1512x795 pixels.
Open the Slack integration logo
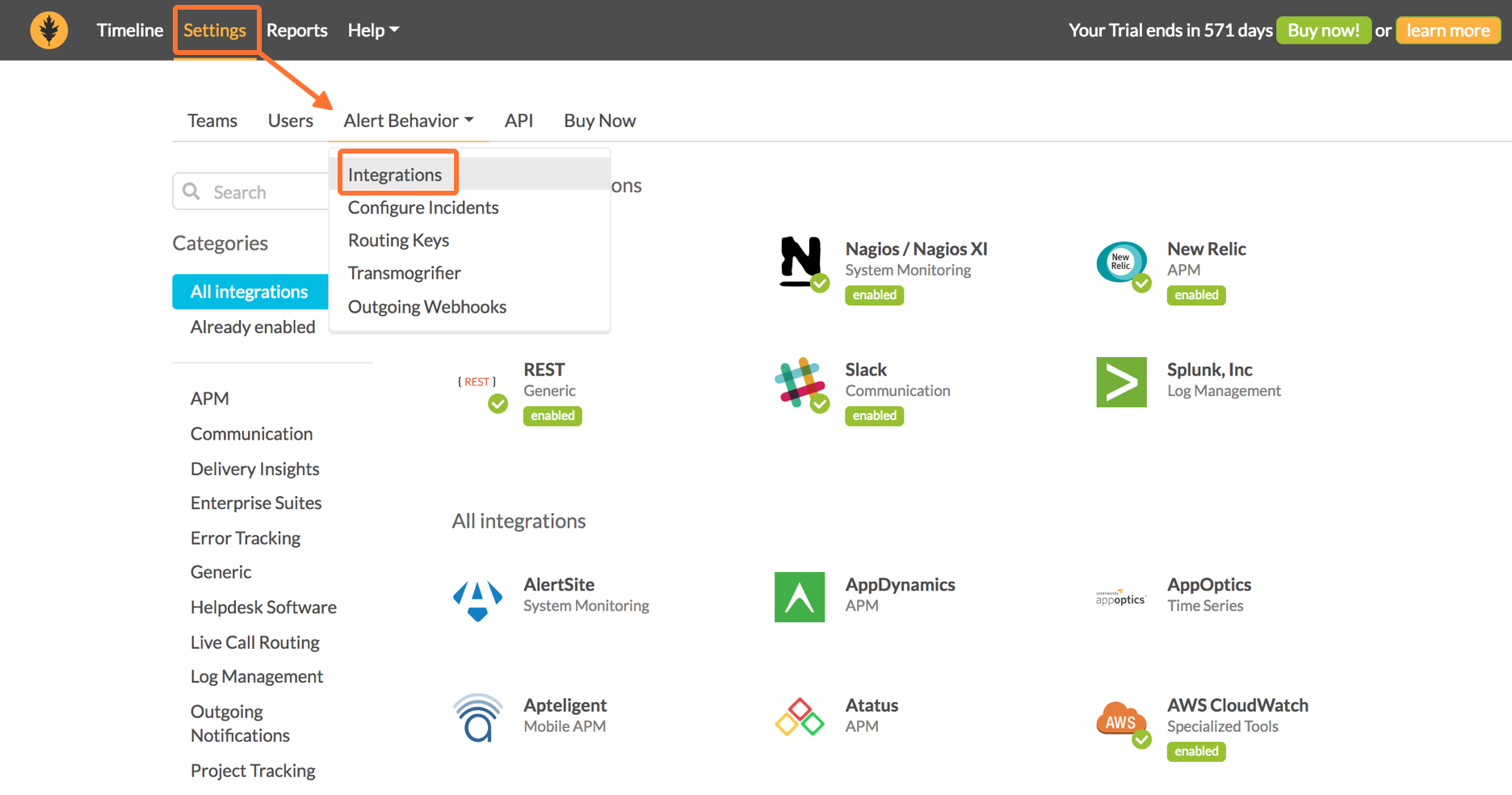(x=800, y=382)
